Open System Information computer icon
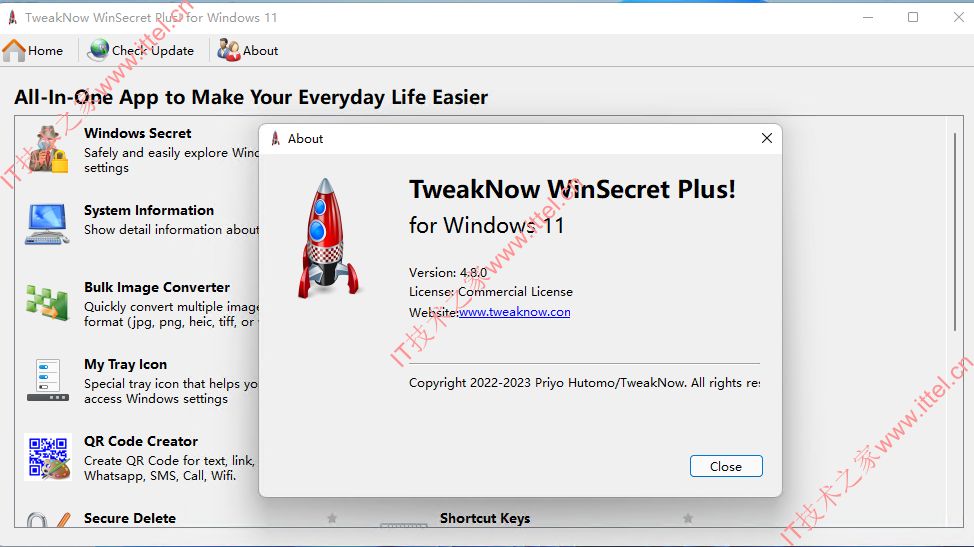 (x=47, y=224)
